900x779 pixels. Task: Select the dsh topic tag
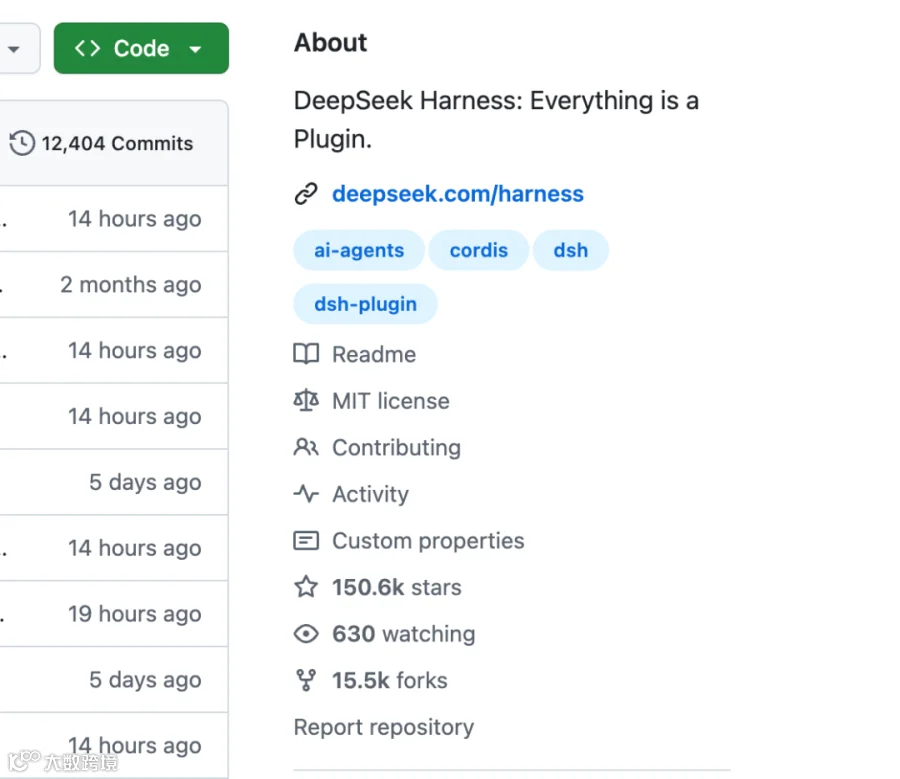click(x=571, y=250)
